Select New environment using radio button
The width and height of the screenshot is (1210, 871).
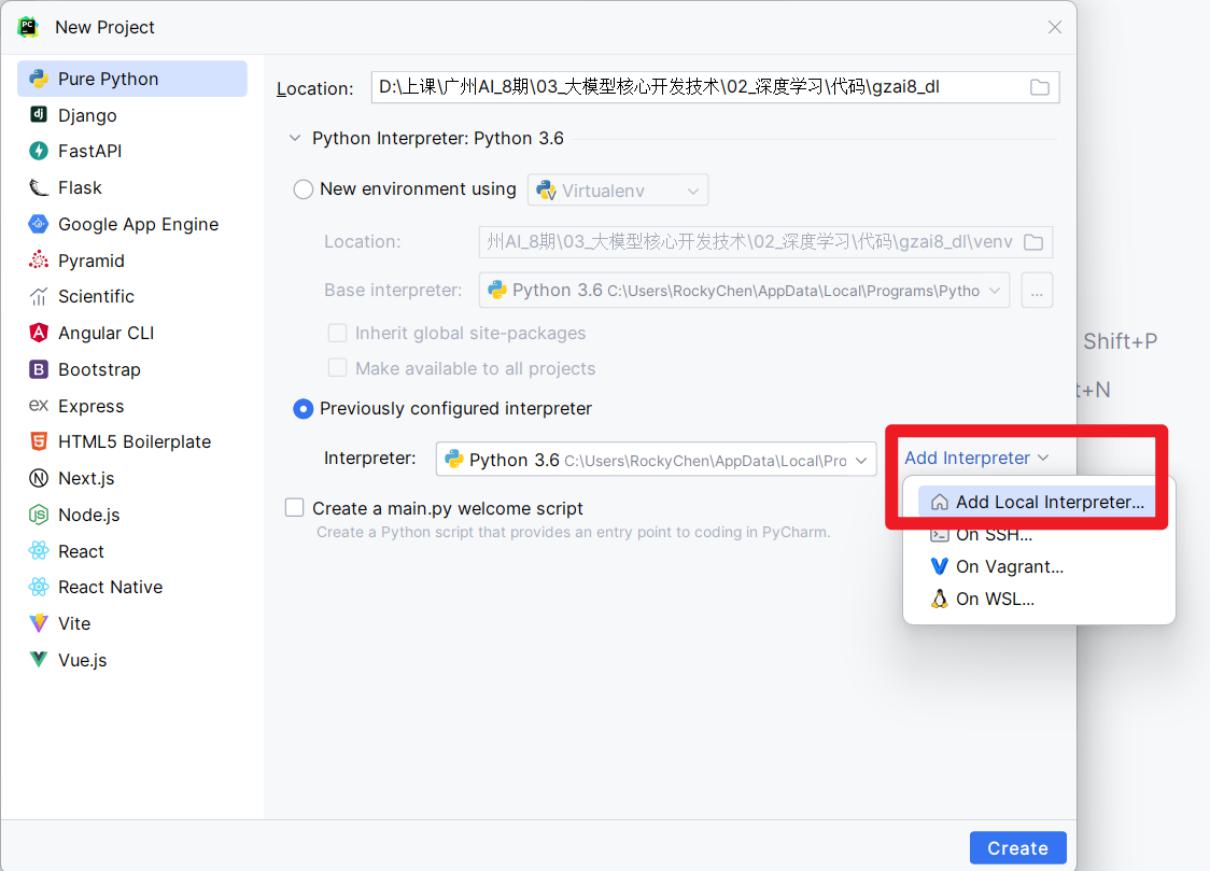[x=303, y=189]
